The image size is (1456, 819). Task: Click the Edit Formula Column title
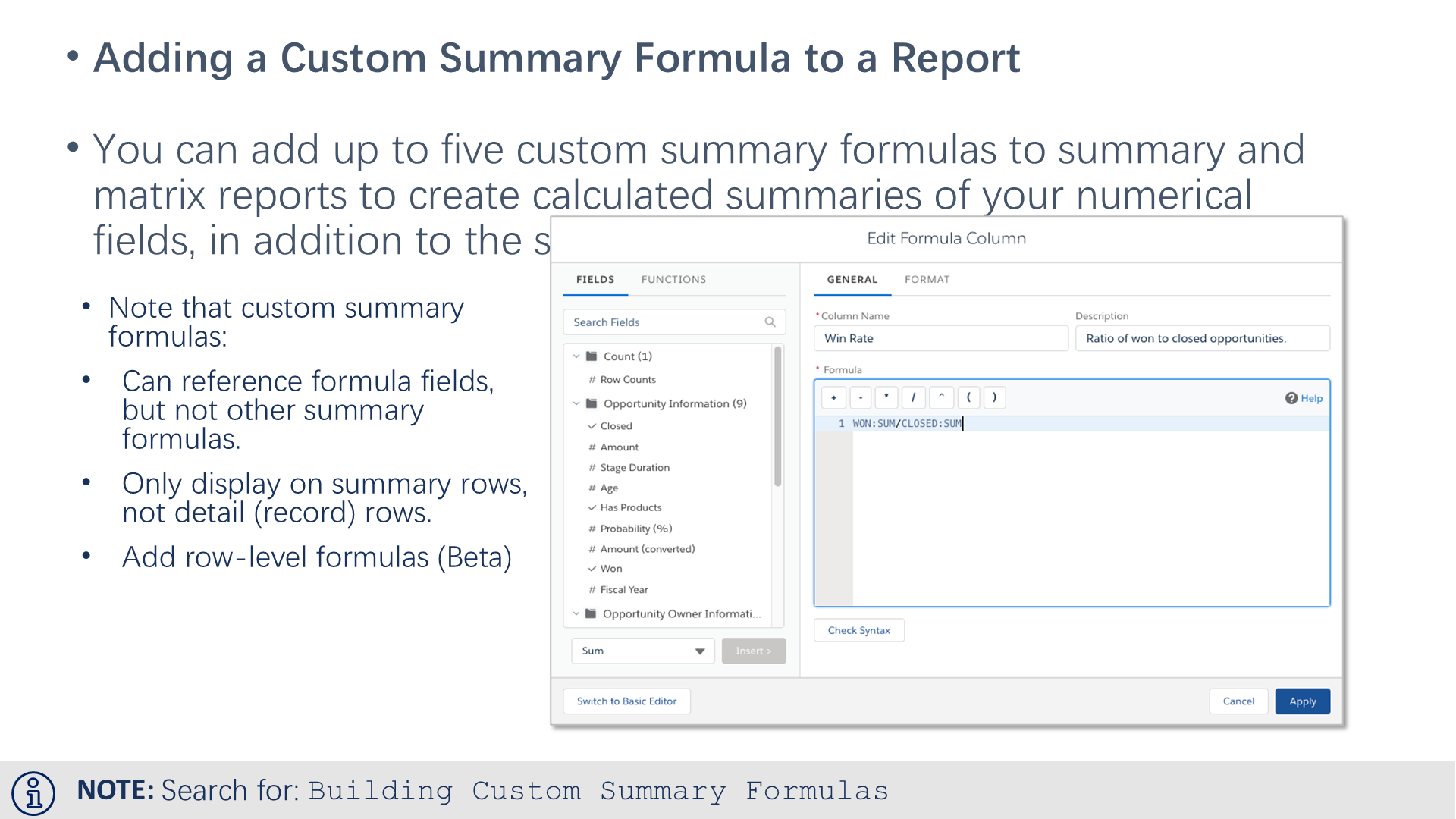(946, 238)
